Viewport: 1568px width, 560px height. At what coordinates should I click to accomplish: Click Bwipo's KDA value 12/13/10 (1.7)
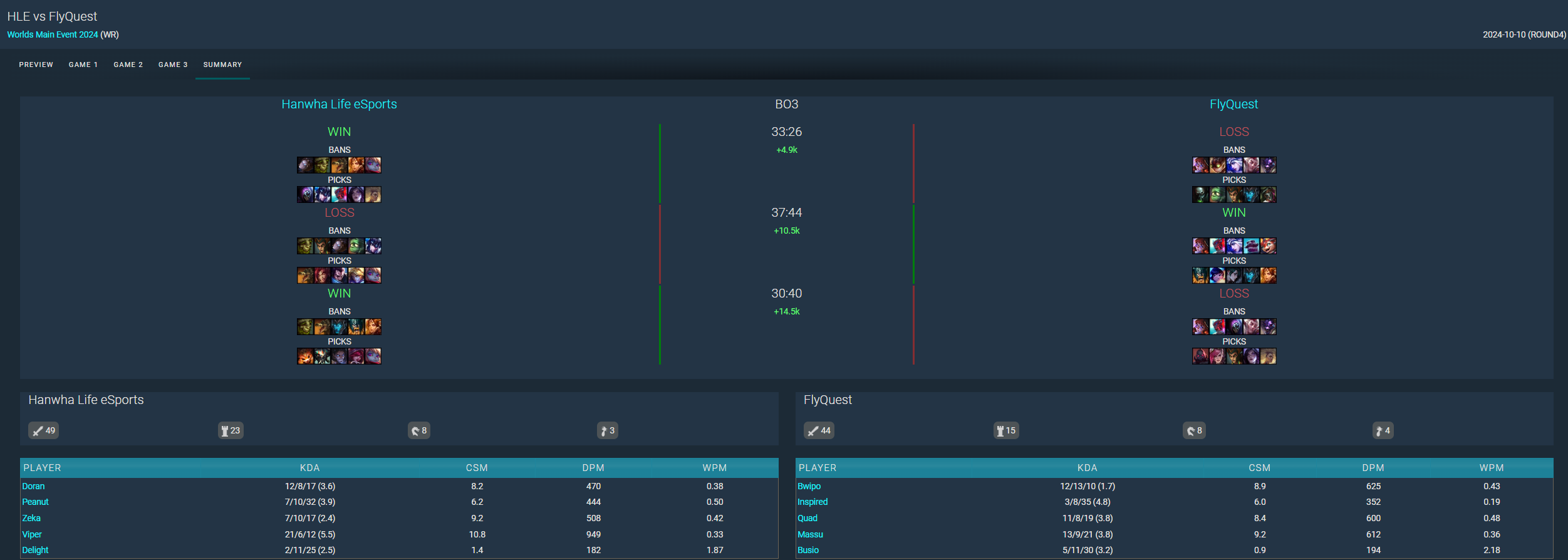1088,486
